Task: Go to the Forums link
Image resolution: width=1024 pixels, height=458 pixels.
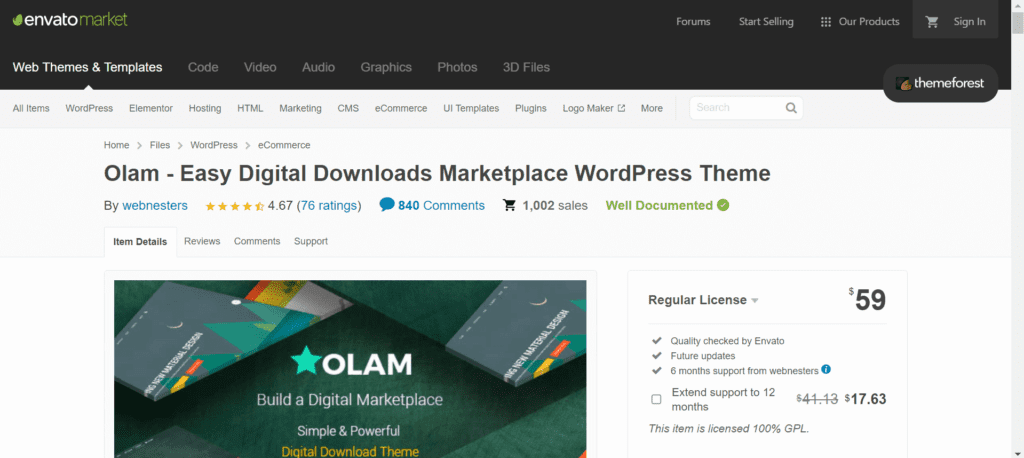Action: (693, 22)
